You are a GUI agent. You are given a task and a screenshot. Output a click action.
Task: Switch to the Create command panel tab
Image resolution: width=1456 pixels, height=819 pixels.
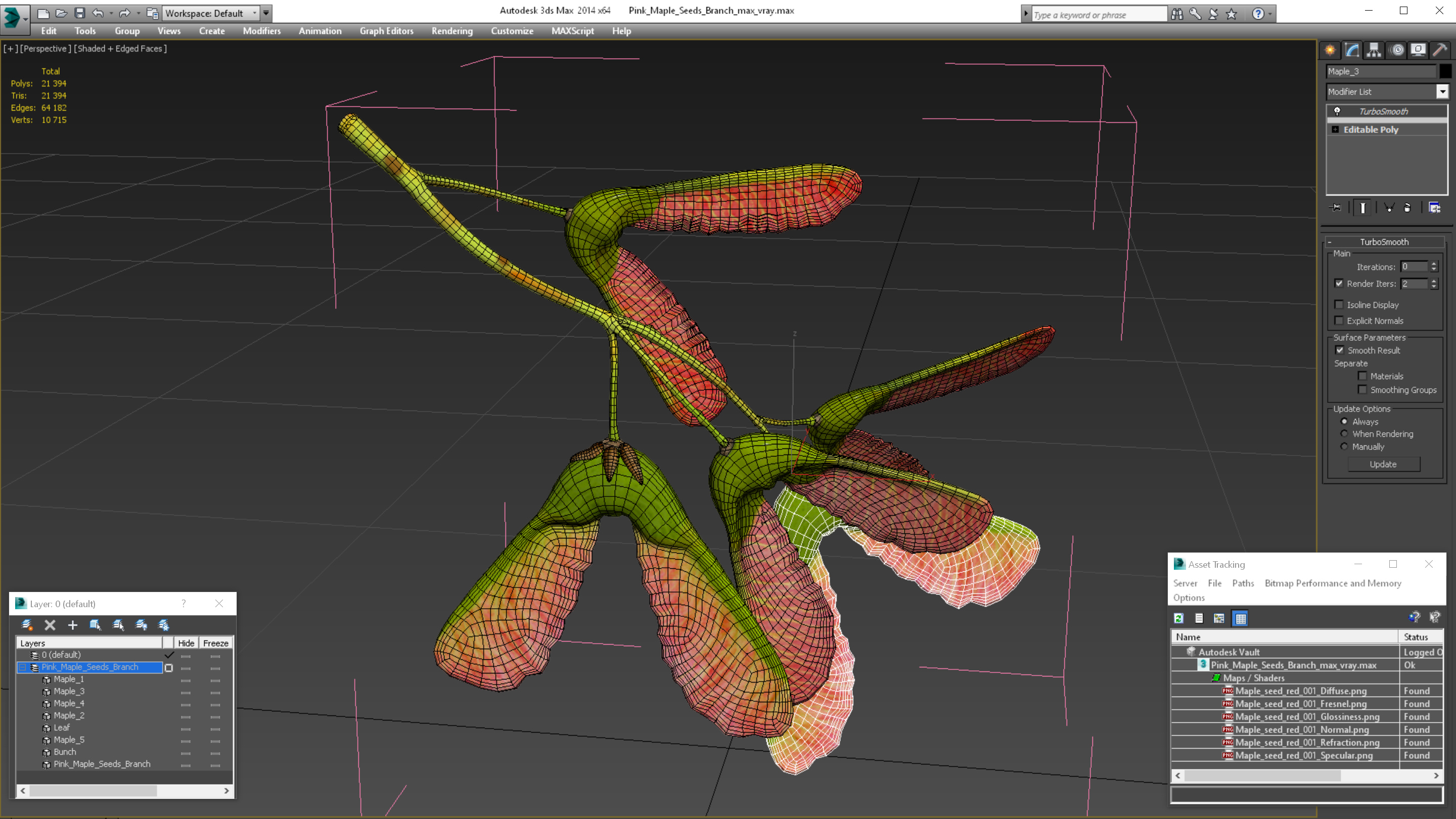1330,51
